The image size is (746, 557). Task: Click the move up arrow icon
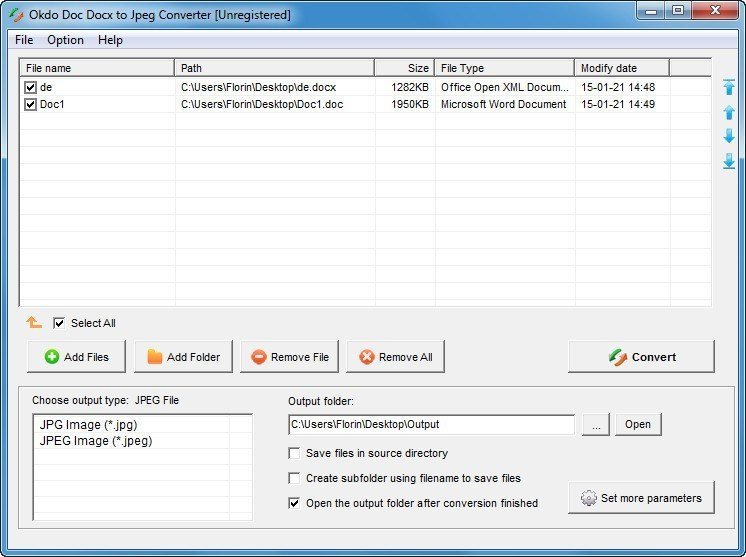point(728,112)
